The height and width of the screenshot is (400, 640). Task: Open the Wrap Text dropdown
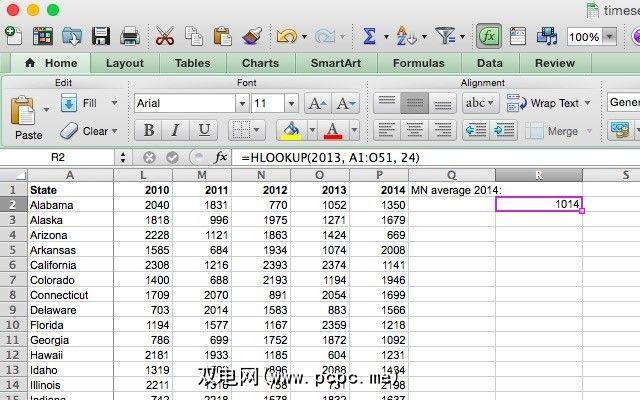[x=588, y=103]
